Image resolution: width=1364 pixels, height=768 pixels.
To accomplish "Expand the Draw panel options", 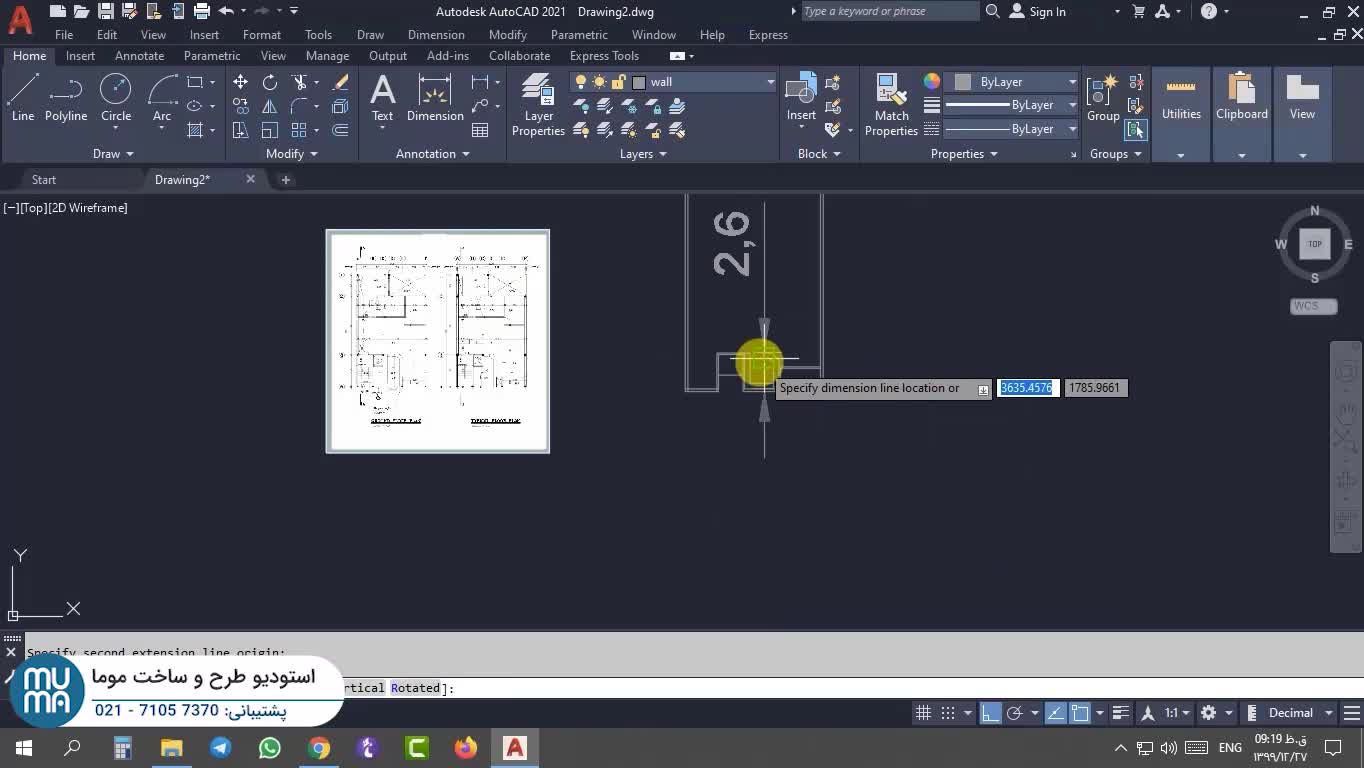I will [113, 154].
